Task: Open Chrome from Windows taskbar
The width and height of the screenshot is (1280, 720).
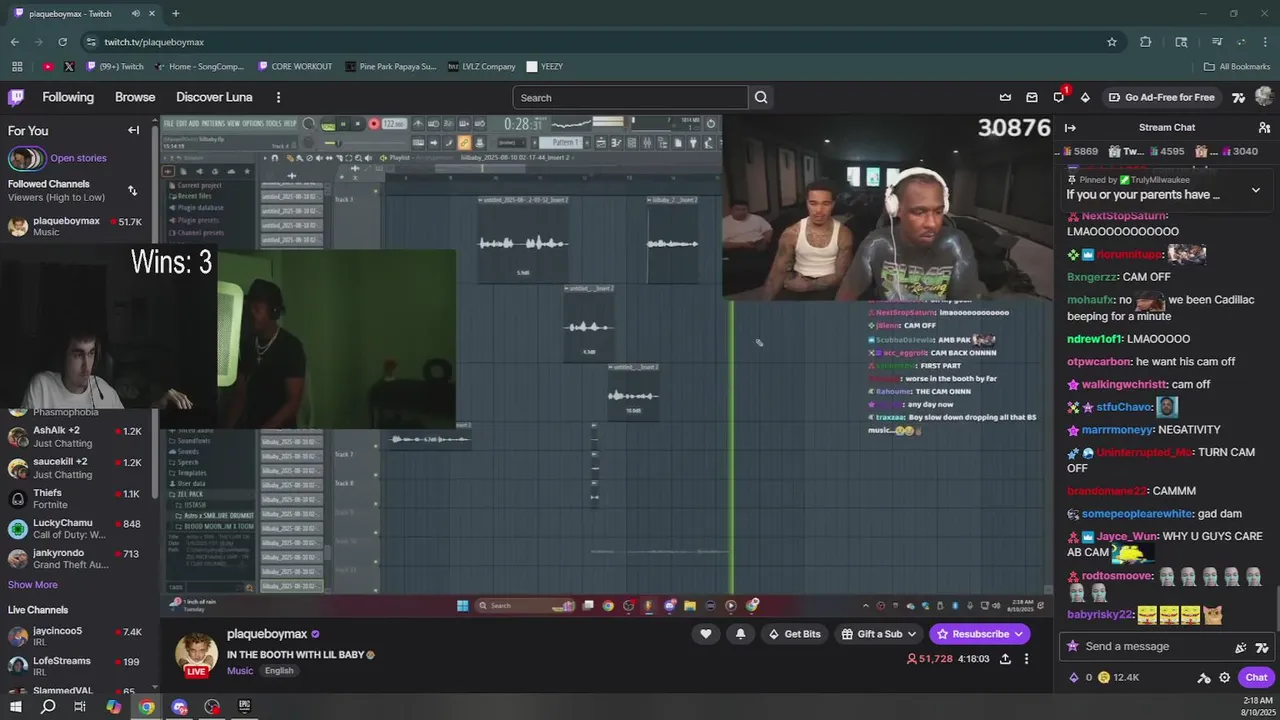Action: coord(146,707)
